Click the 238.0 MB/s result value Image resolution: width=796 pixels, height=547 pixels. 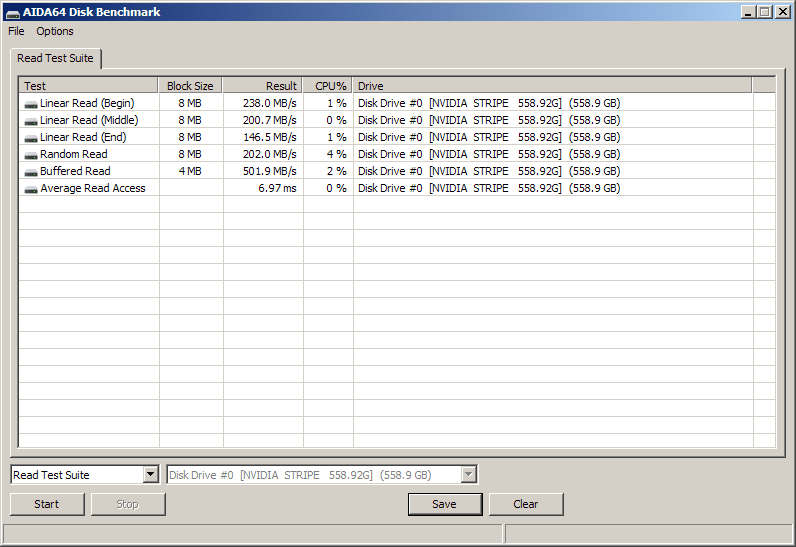tap(270, 103)
